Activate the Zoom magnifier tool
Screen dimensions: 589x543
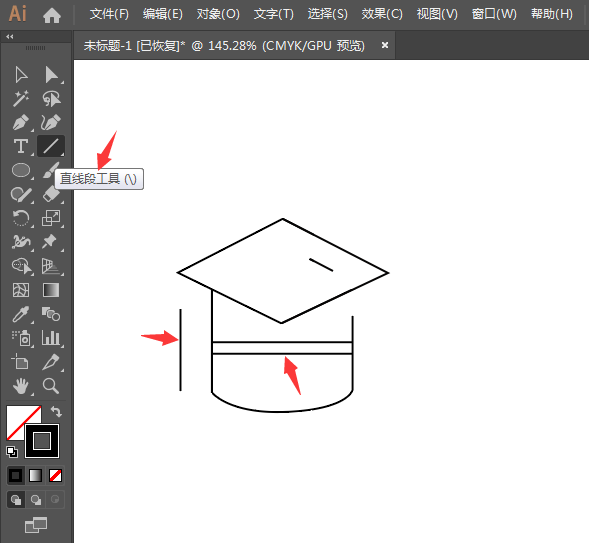[51, 386]
